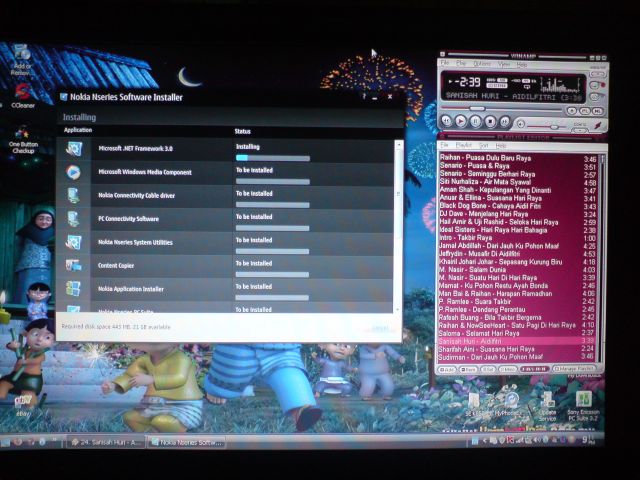Select Siti Nurhaliza - Air Mata Syawal track

[x=518, y=182]
